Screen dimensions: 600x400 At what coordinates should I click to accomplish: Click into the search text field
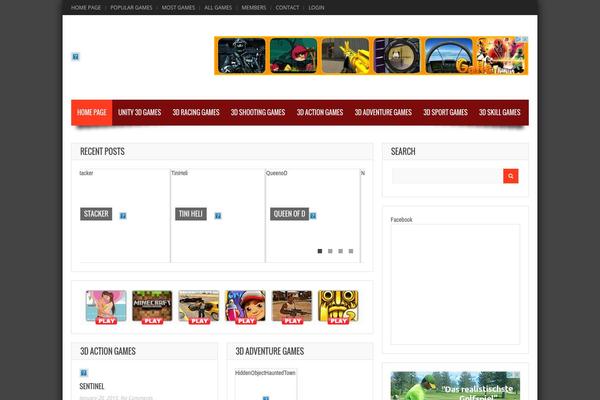447,176
